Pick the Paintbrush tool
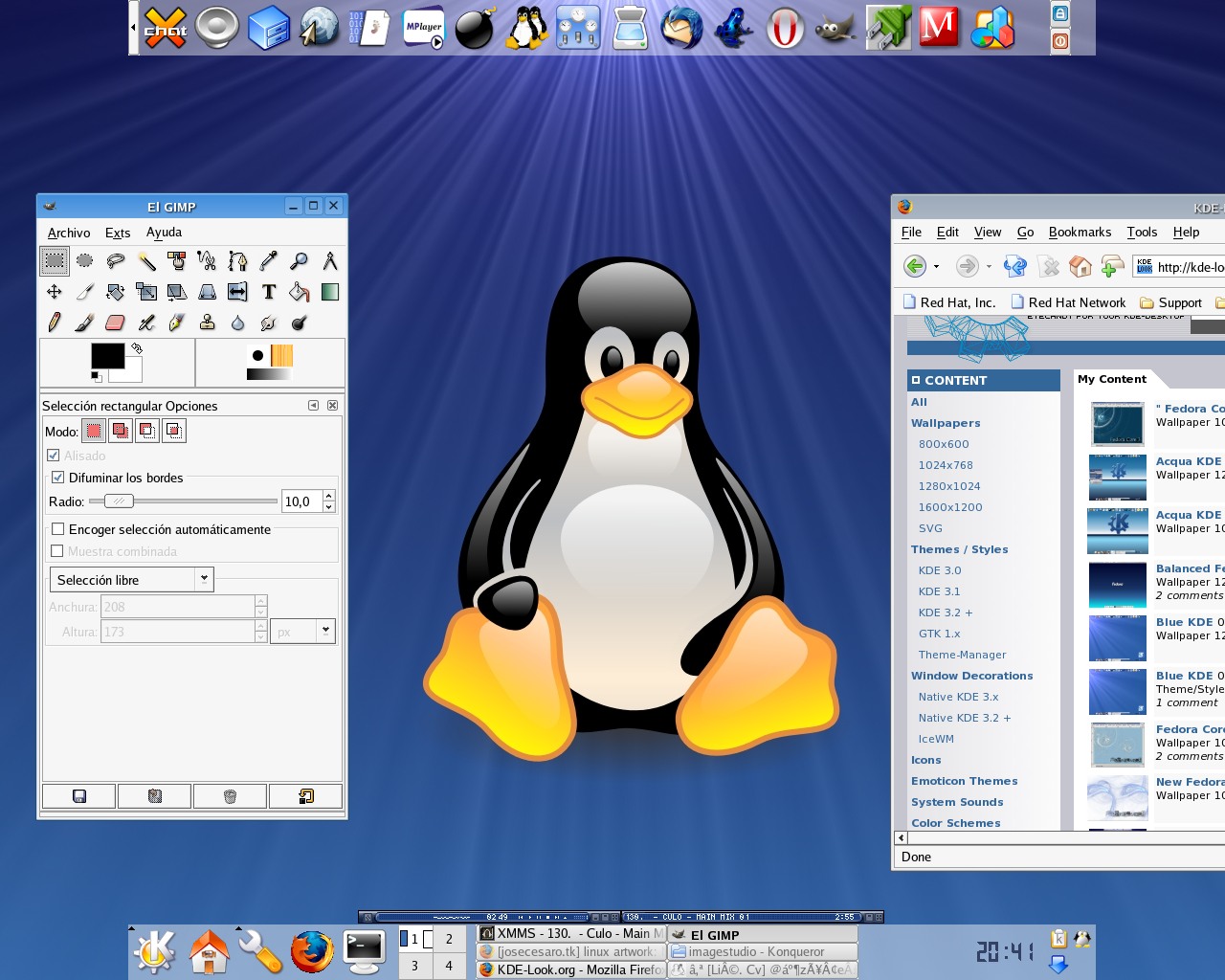1225x980 pixels. (x=85, y=323)
